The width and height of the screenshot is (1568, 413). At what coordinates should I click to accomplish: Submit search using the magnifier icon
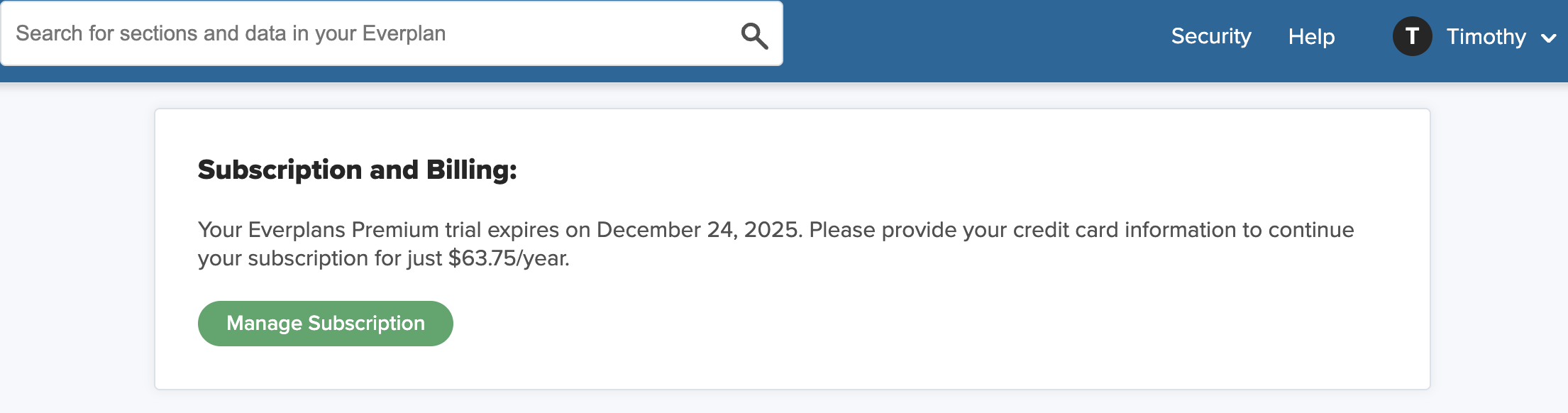(754, 35)
